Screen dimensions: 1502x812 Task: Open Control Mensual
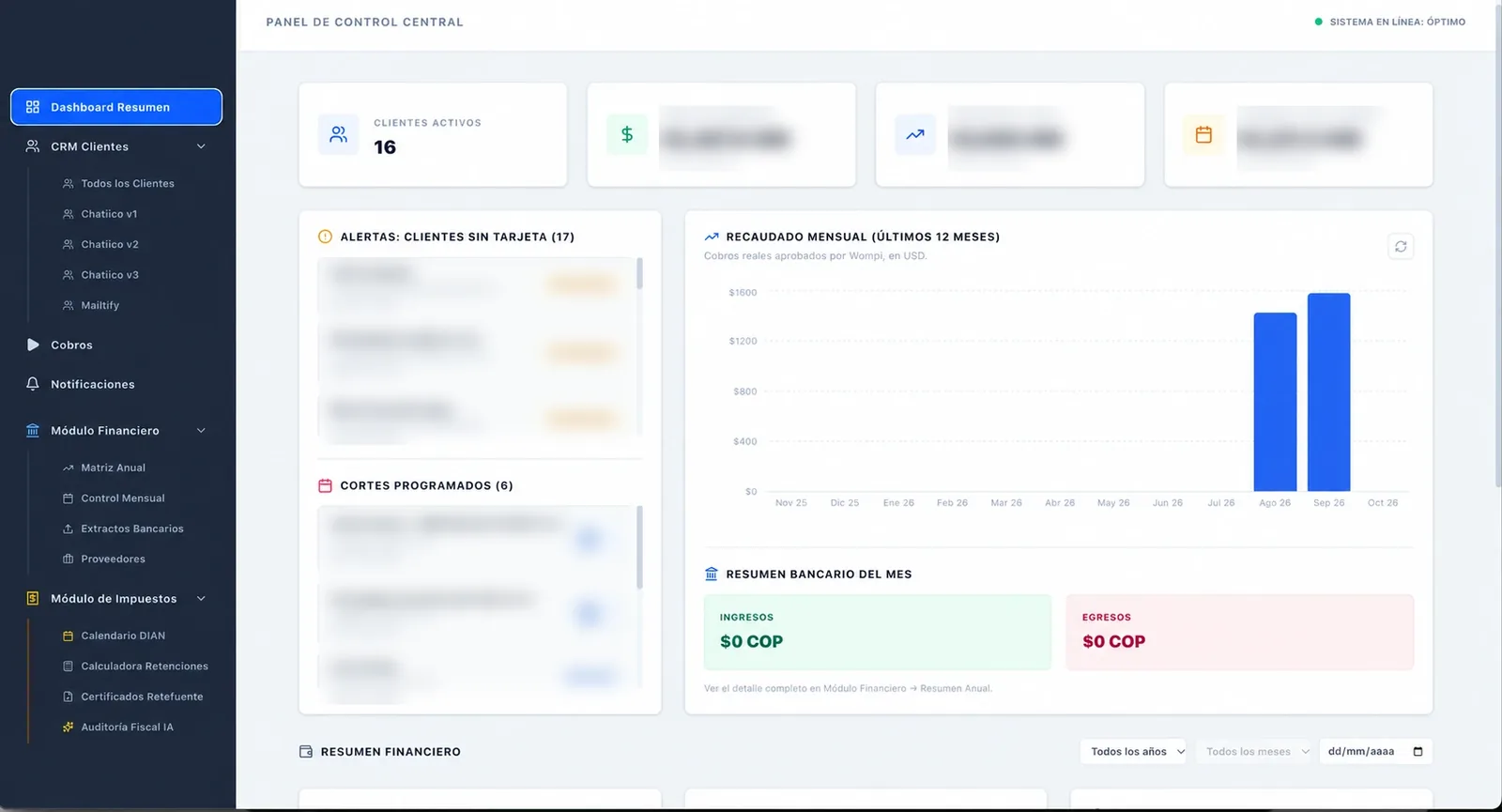[122, 498]
